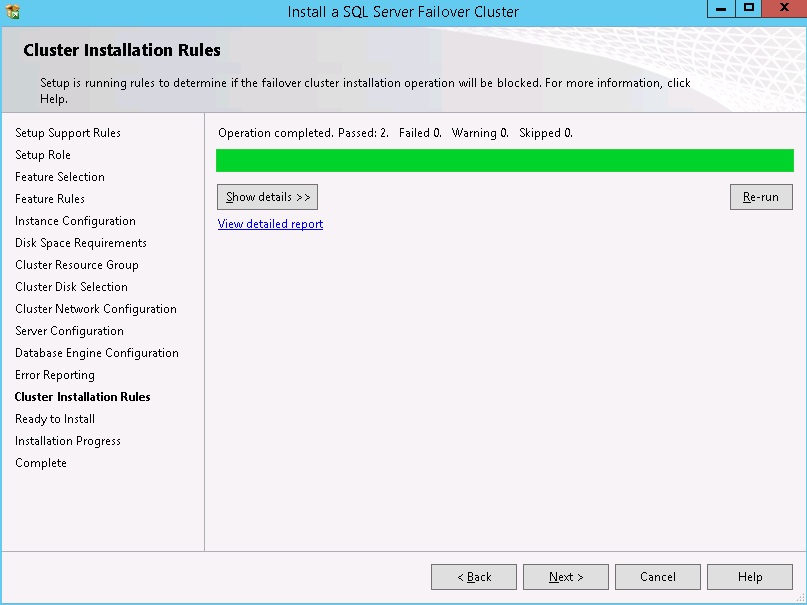807x605 pixels.
Task: Select Cluster Disk Selection step
Action: click(72, 287)
